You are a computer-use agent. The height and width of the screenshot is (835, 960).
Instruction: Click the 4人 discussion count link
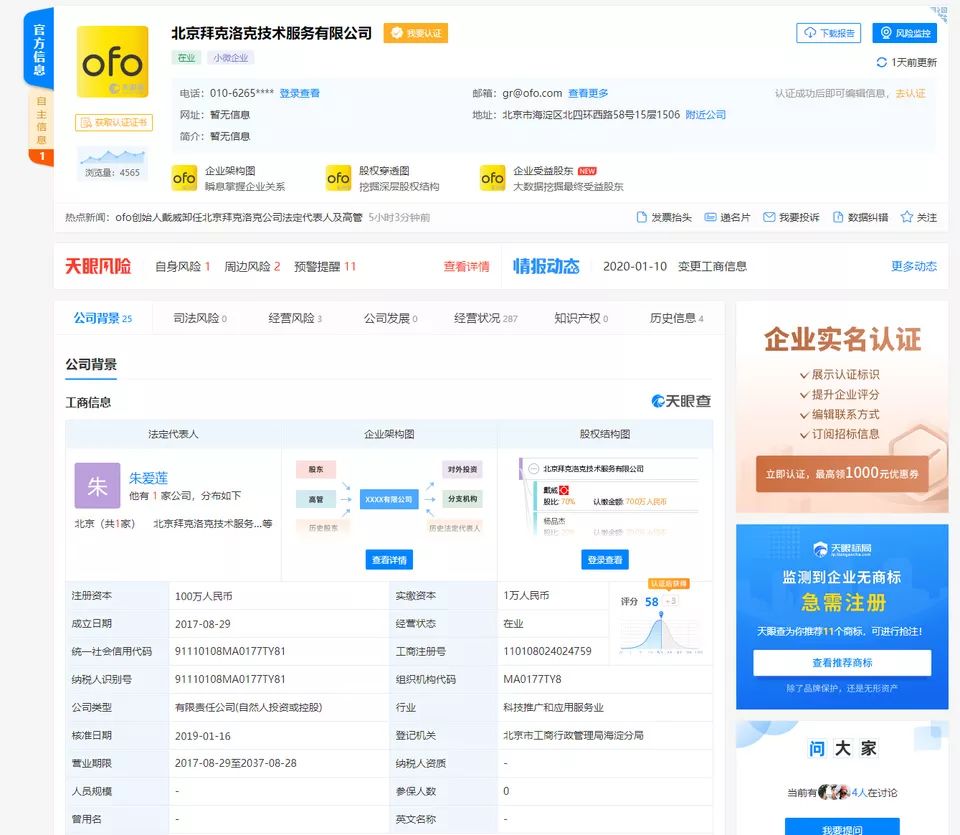[859, 793]
